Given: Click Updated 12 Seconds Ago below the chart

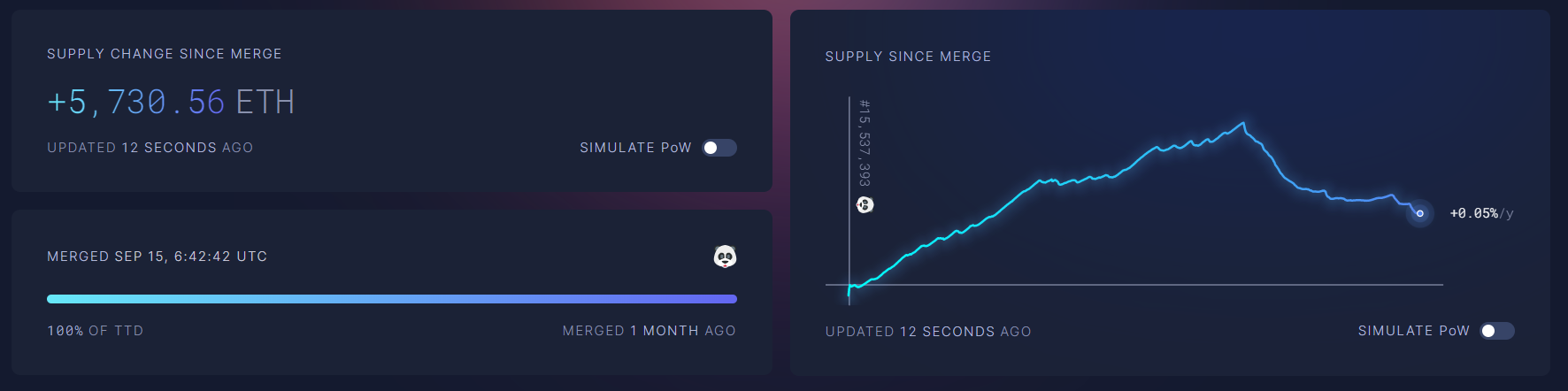Looking at the screenshot, I should tap(928, 332).
